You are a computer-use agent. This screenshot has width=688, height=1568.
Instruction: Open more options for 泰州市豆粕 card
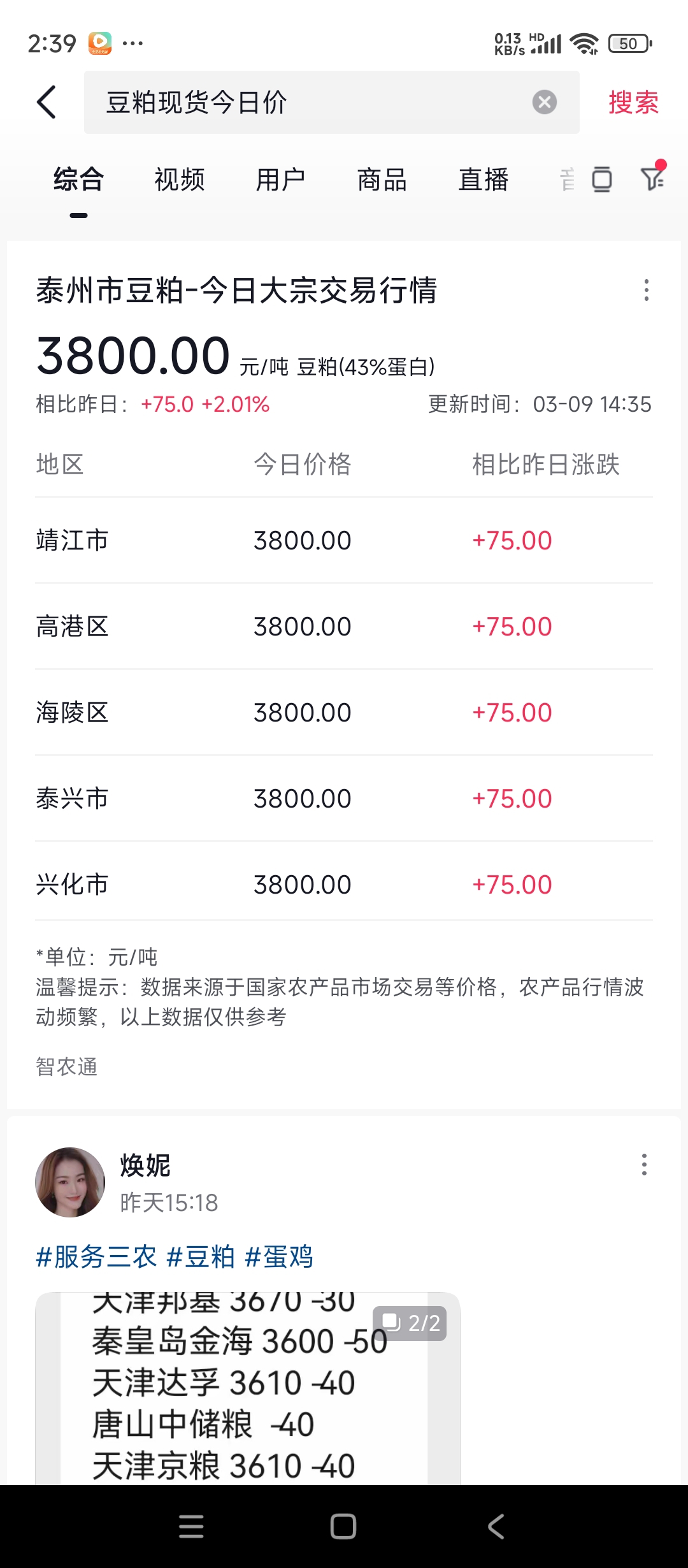647,290
